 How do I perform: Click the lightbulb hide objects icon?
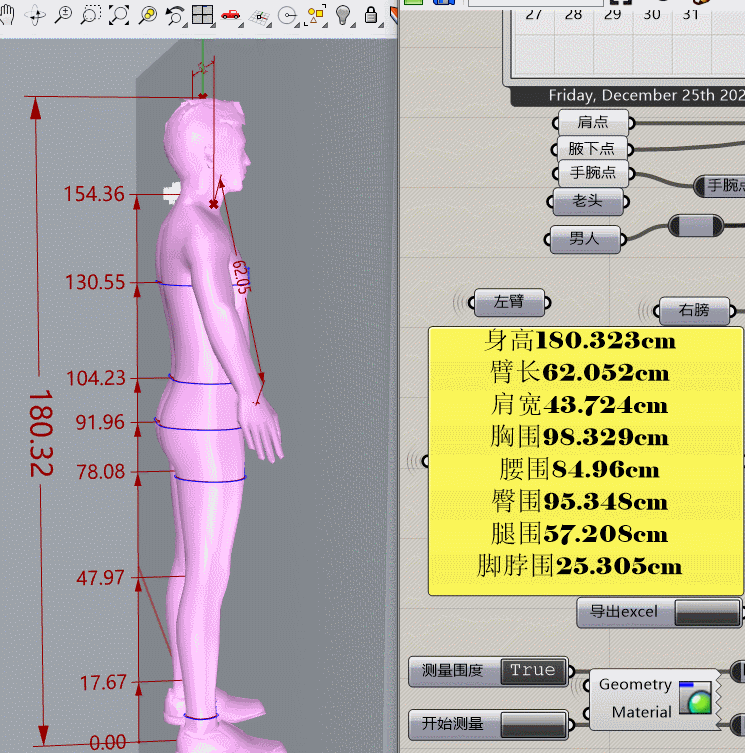pyautogui.click(x=343, y=15)
